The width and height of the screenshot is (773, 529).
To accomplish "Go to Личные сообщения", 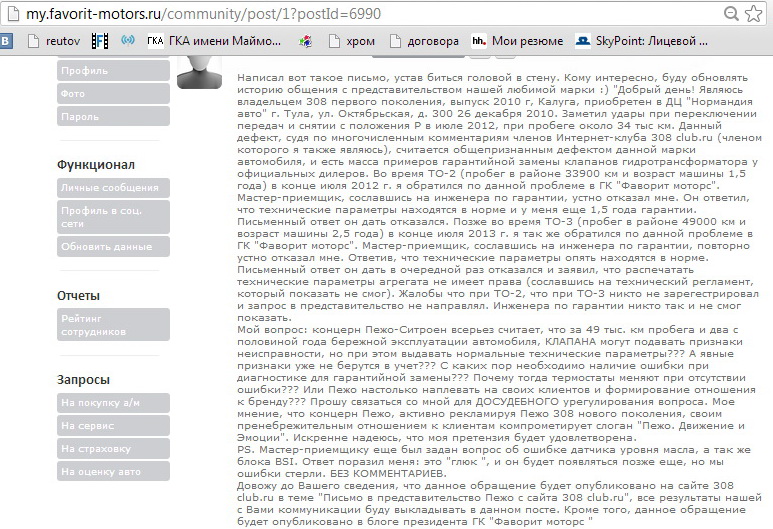I will tap(113, 188).
